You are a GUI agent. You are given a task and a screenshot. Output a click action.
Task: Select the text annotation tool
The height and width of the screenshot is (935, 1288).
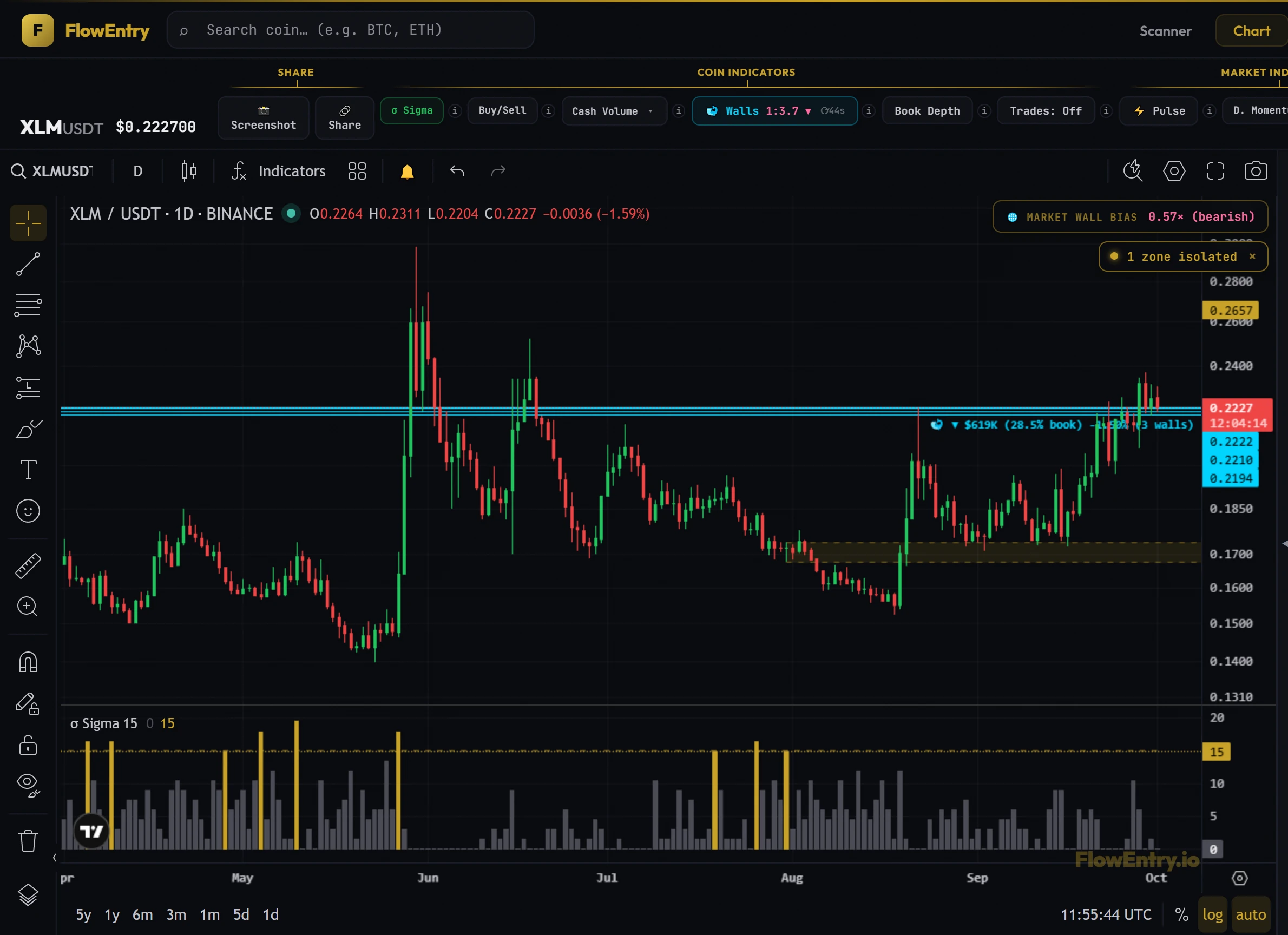pos(28,470)
